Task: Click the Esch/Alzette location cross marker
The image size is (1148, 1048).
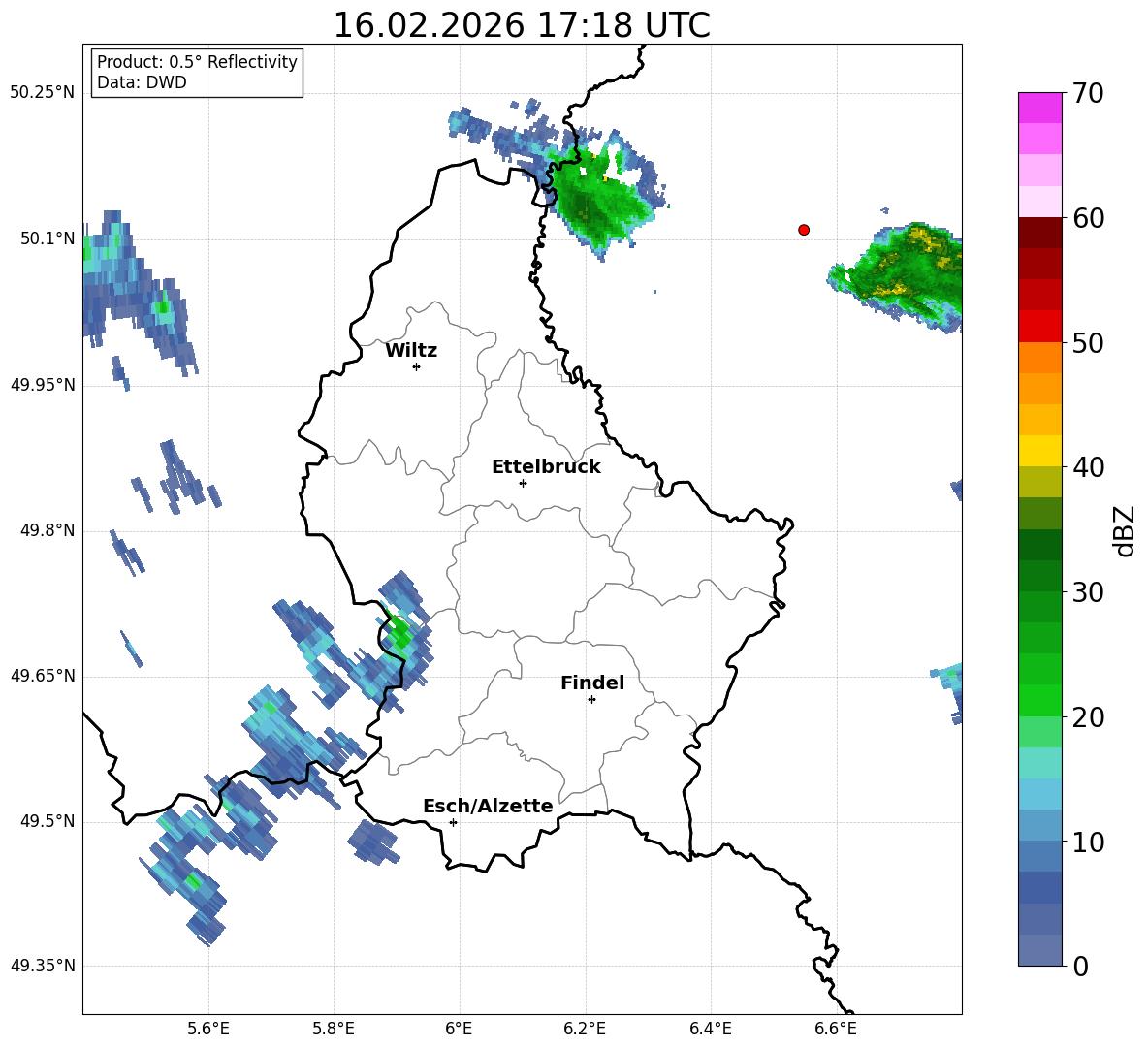Action: pos(453,822)
